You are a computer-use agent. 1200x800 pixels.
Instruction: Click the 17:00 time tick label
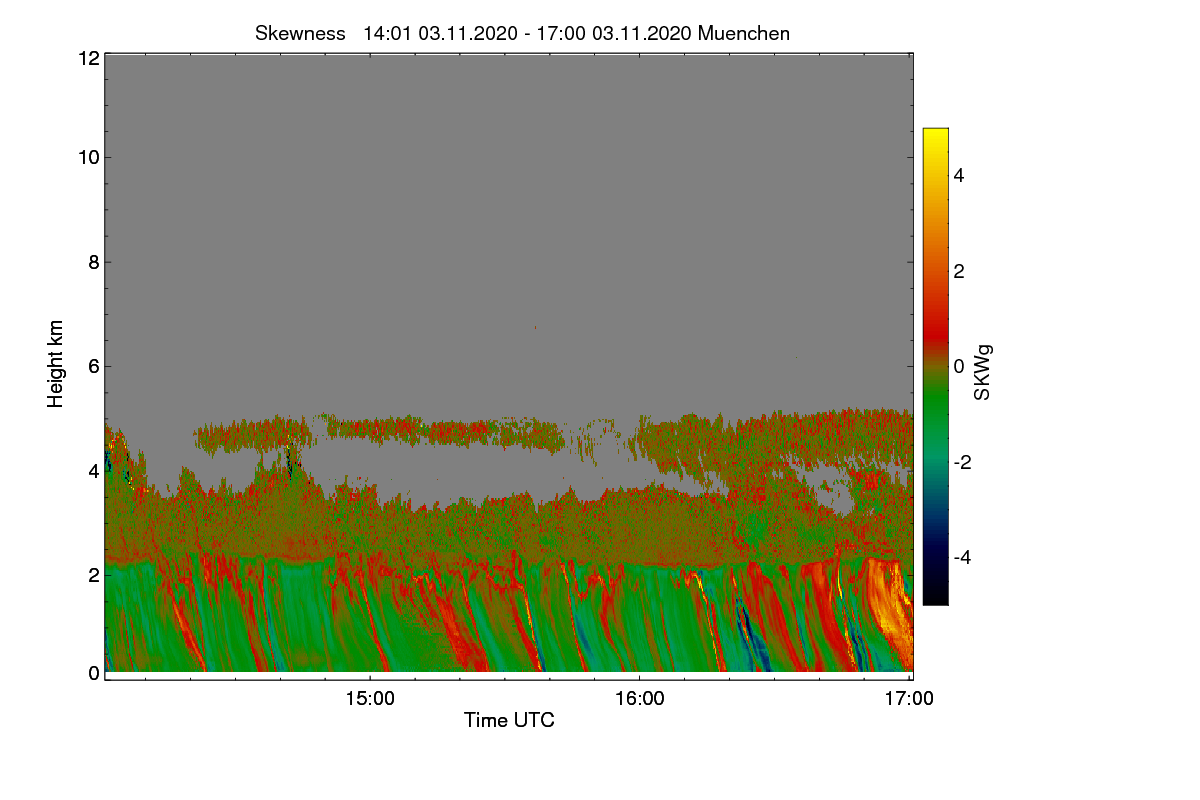coord(910,699)
